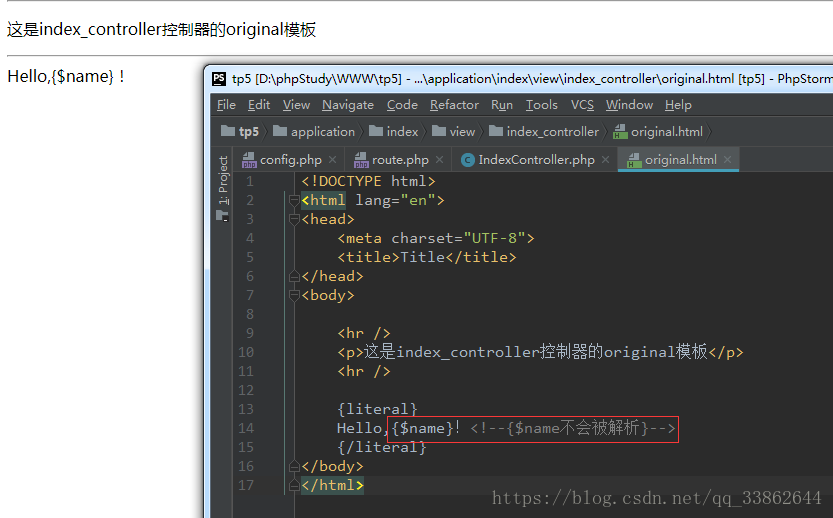
Task: Click the folder icon beside view breadcrumb
Action: click(x=439, y=131)
